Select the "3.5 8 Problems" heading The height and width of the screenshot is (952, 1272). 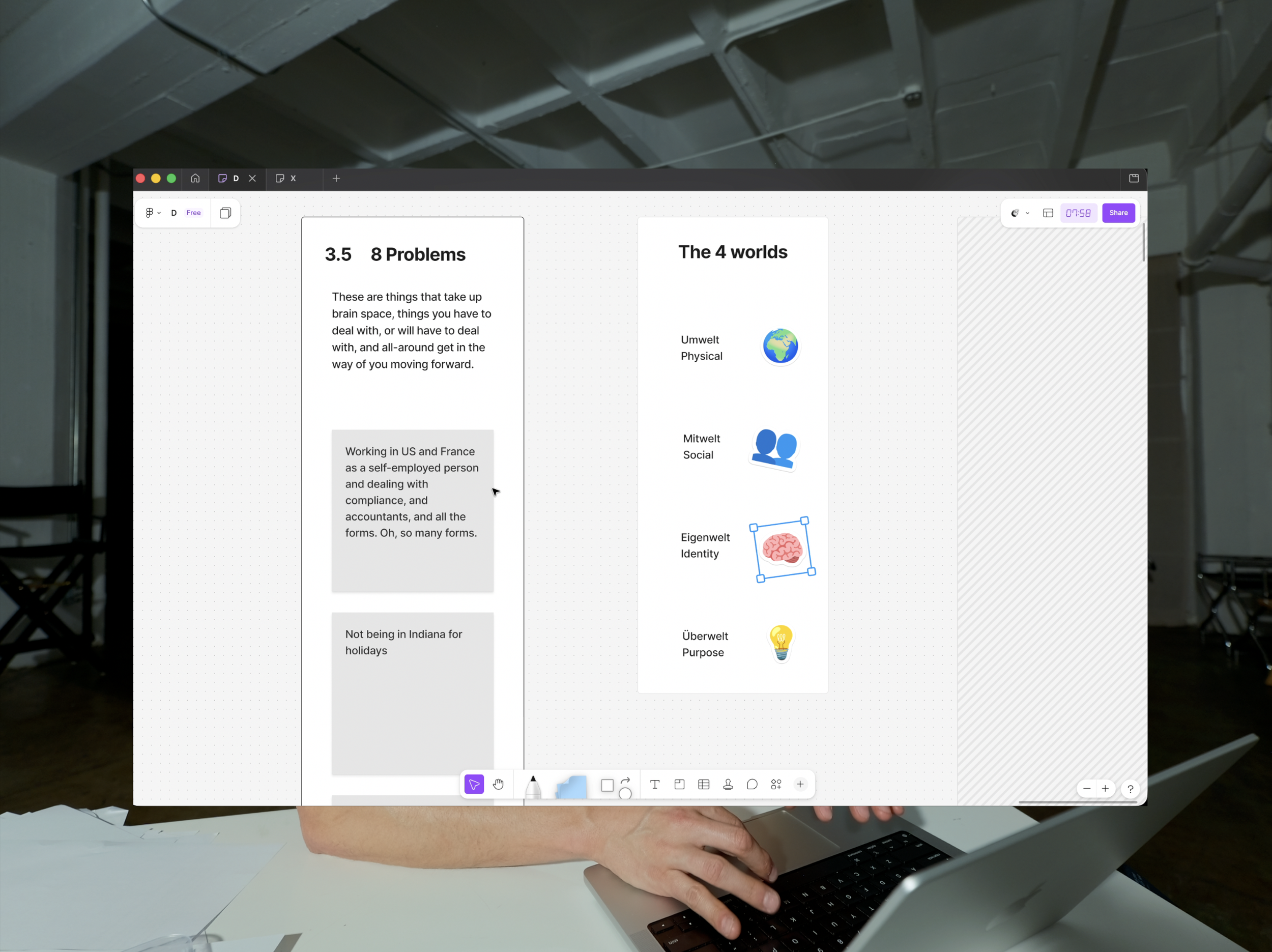click(395, 254)
